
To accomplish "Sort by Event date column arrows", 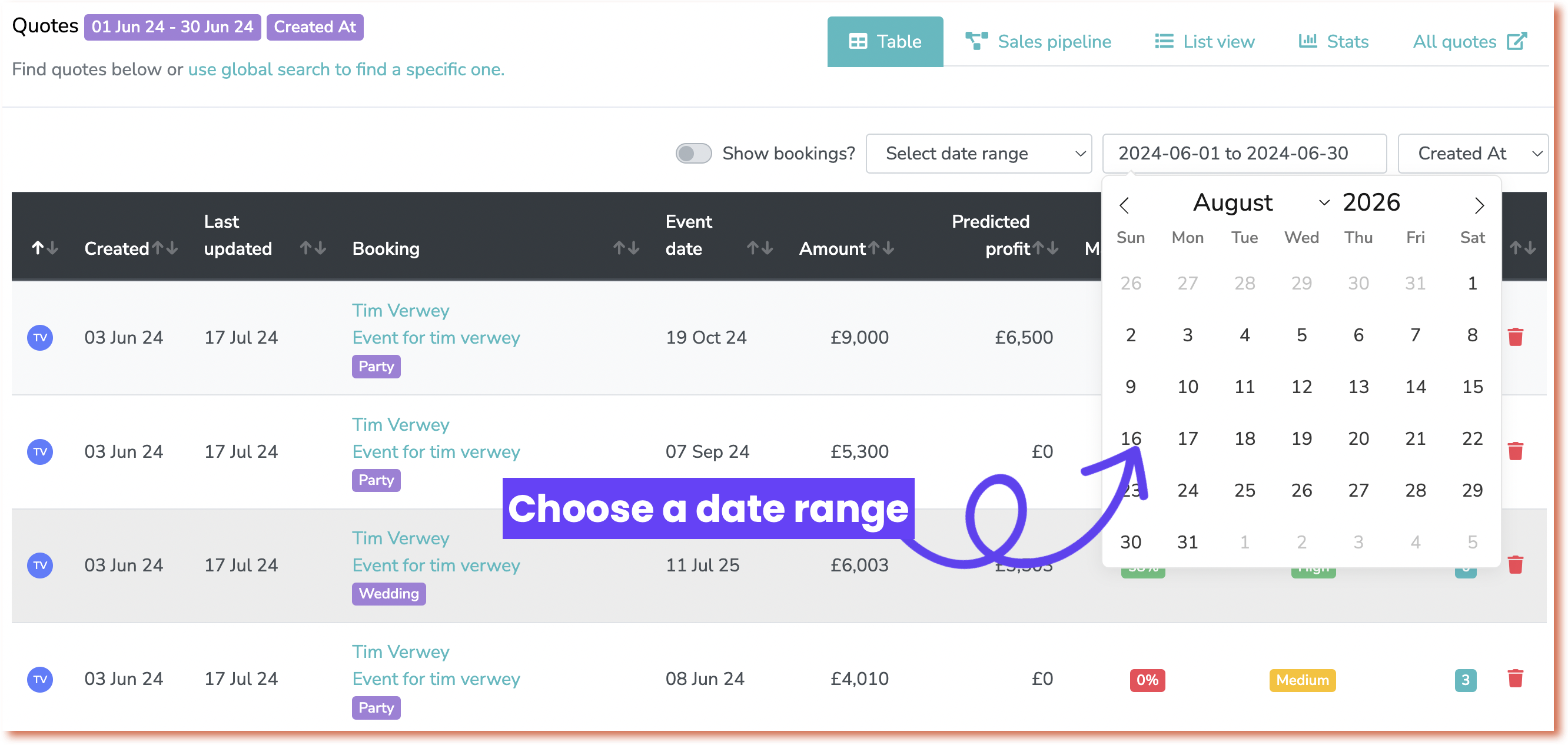I will (x=760, y=248).
